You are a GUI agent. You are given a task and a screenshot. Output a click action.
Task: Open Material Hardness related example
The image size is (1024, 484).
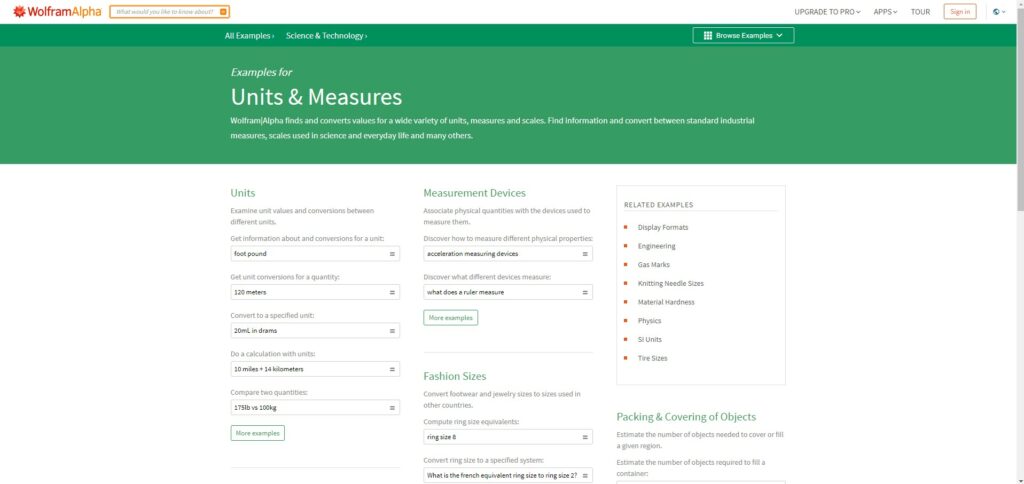point(666,302)
